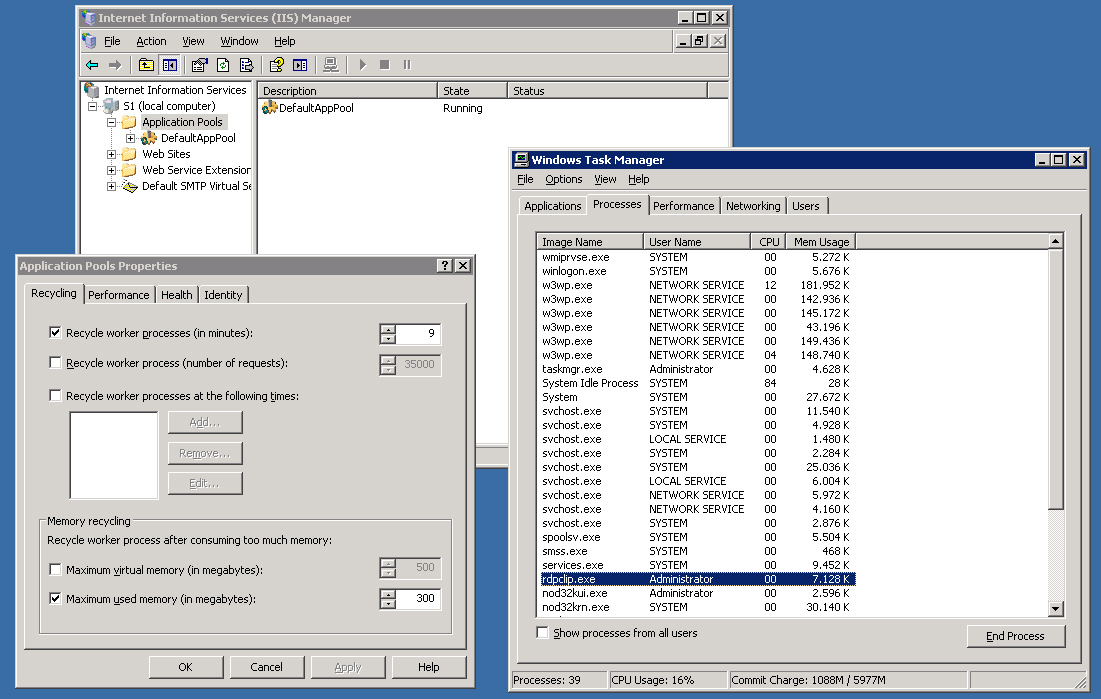Click the yellow question-mark Help toolbar icon
The width and height of the screenshot is (1101, 699).
[277, 65]
